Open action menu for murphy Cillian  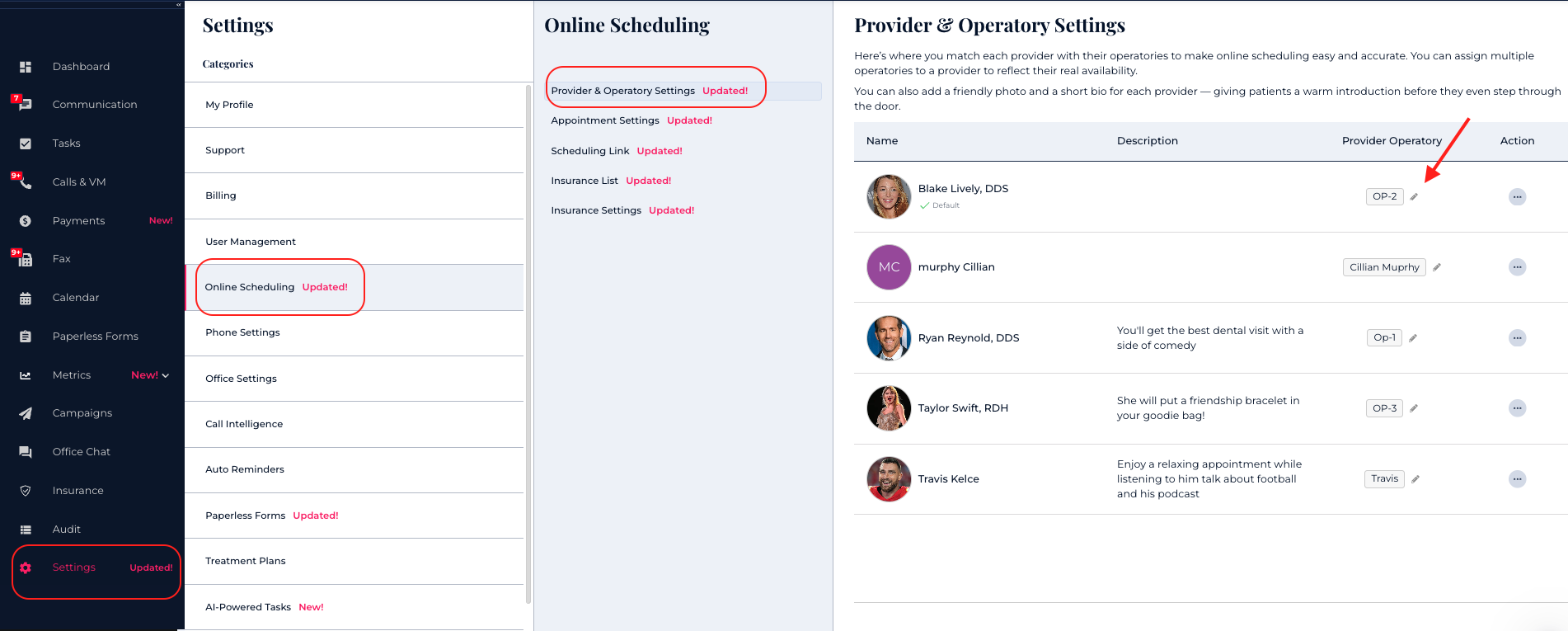[x=1517, y=267]
